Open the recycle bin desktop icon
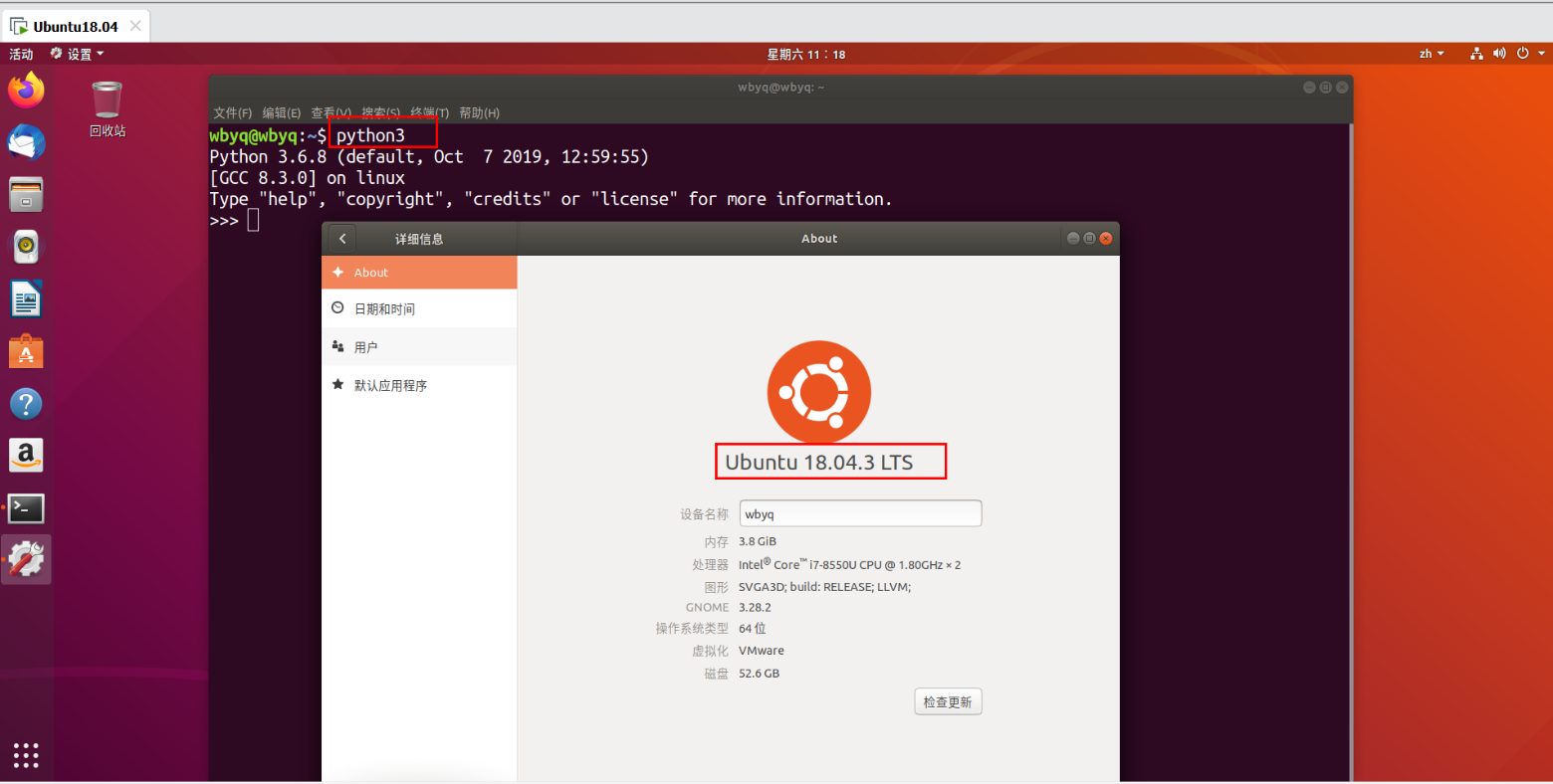 click(x=108, y=109)
